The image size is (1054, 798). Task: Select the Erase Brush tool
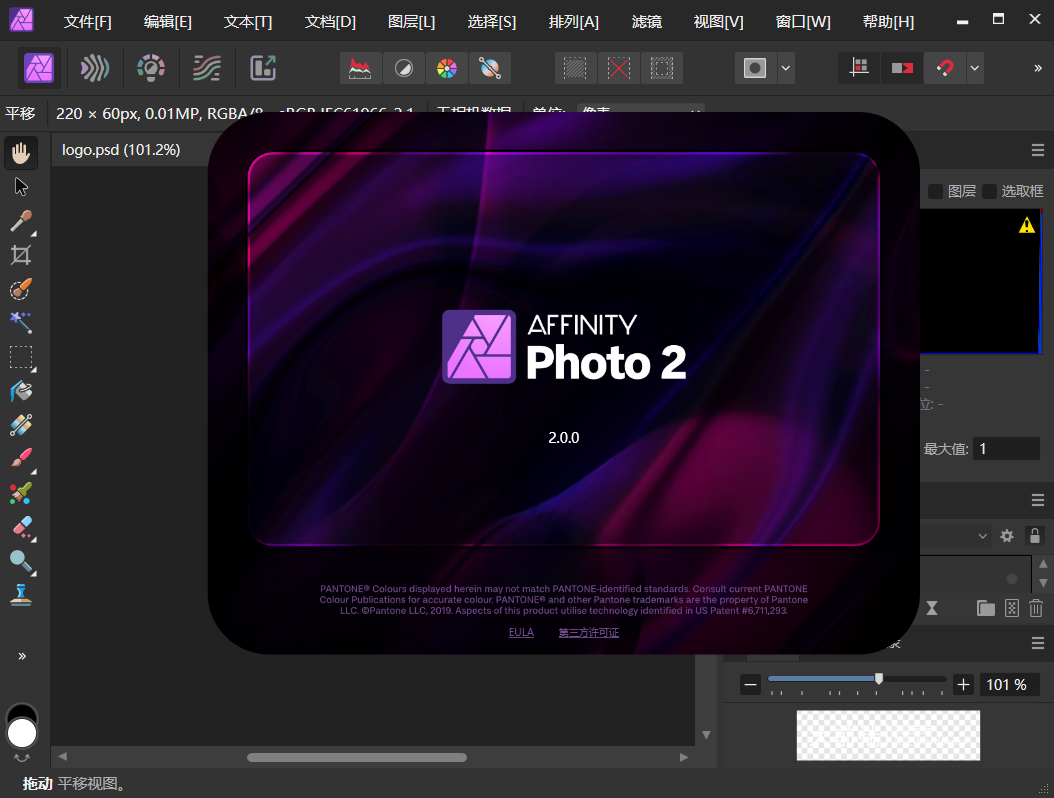(21, 527)
